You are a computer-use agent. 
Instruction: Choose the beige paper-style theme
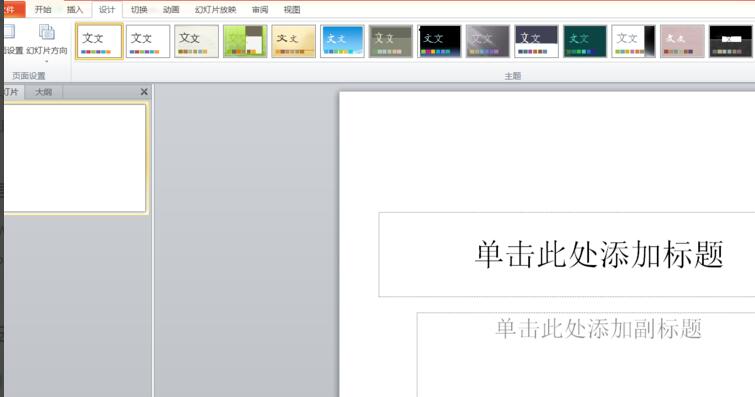[196, 41]
